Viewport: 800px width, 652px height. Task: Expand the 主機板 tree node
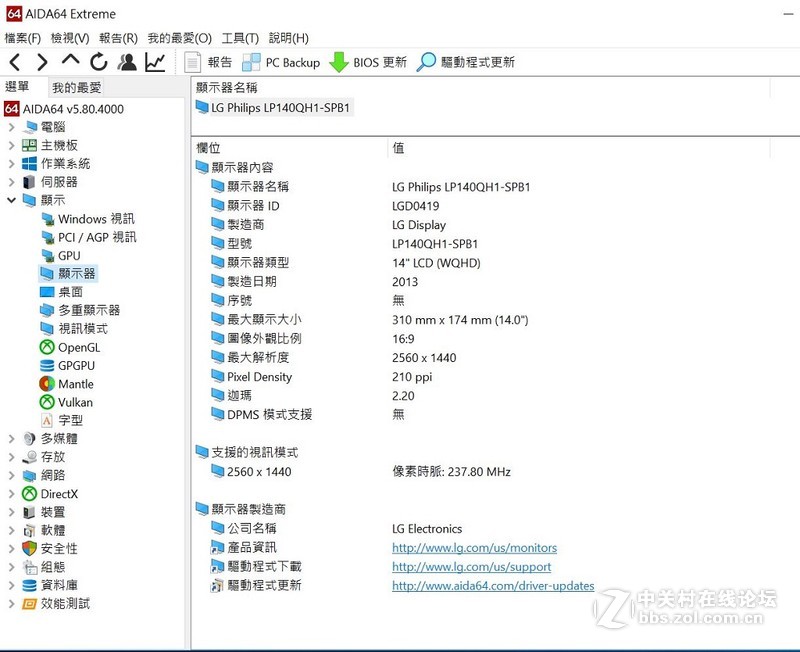(11, 145)
